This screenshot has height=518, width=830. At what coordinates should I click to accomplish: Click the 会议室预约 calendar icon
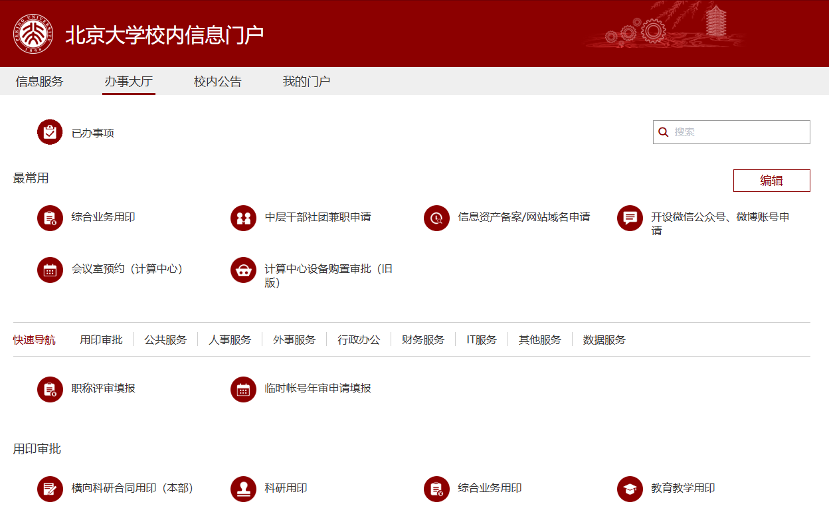point(49,269)
